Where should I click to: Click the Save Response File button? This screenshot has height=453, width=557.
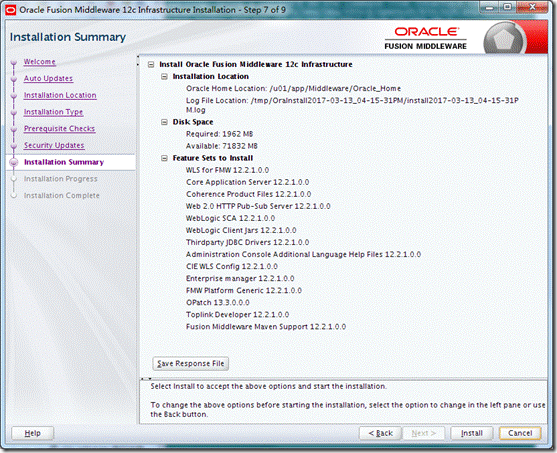click(191, 363)
